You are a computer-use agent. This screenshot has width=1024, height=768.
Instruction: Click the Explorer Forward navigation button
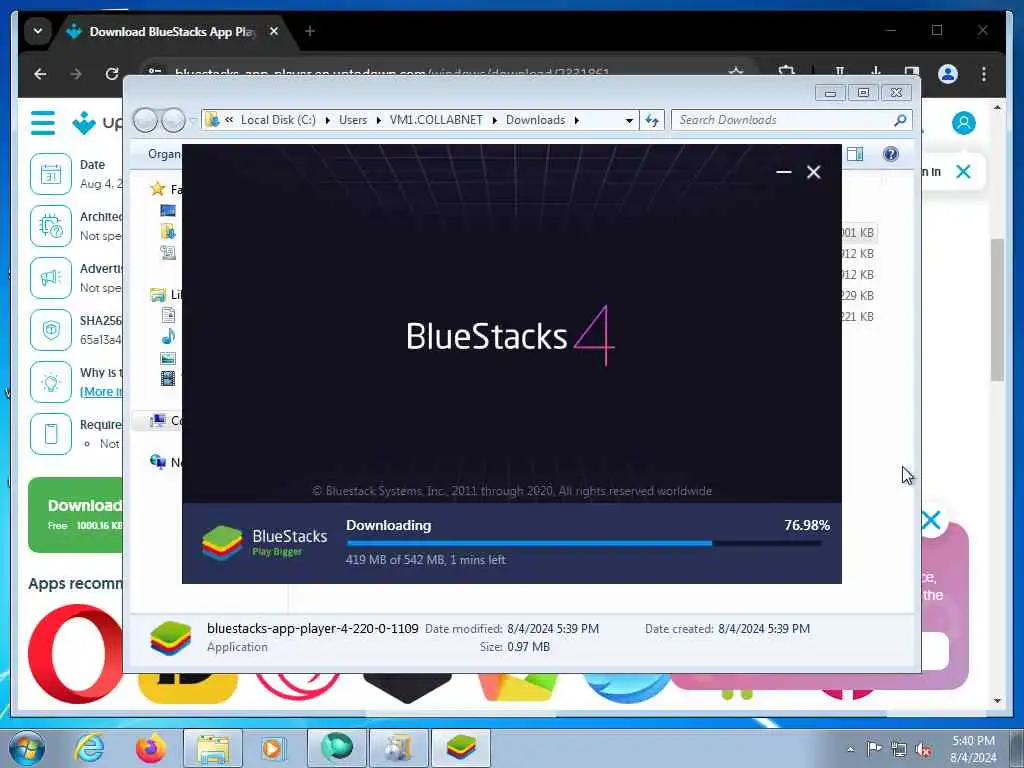point(173,120)
